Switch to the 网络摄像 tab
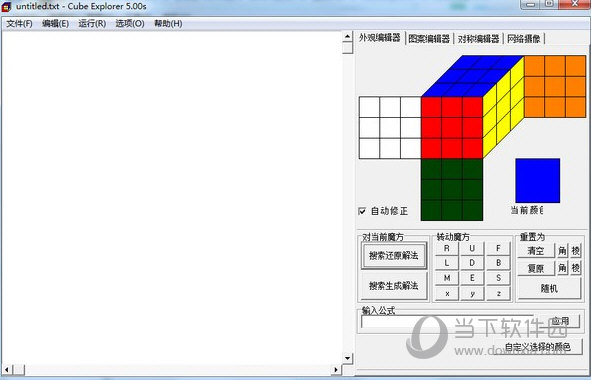This screenshot has height=380, width=591. [x=524, y=38]
